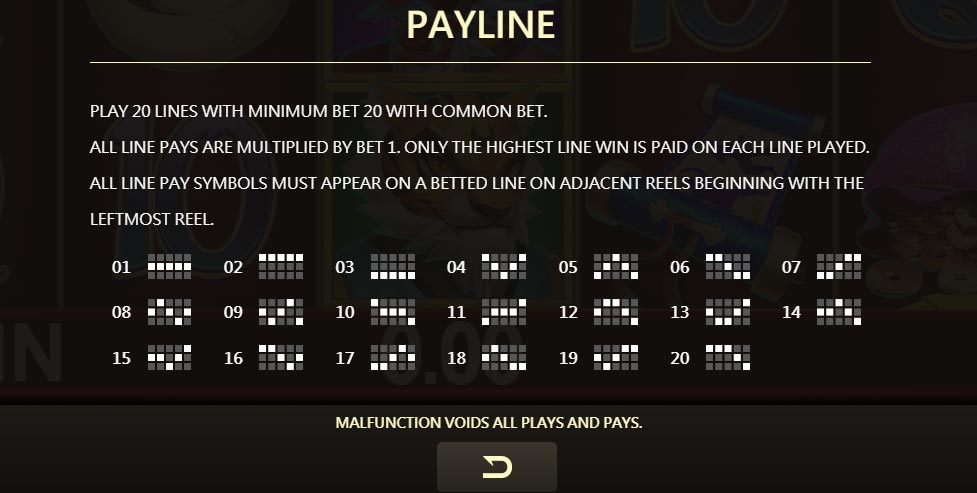Click payline 16 grid icon
This screenshot has height=493, width=977.
(281, 358)
